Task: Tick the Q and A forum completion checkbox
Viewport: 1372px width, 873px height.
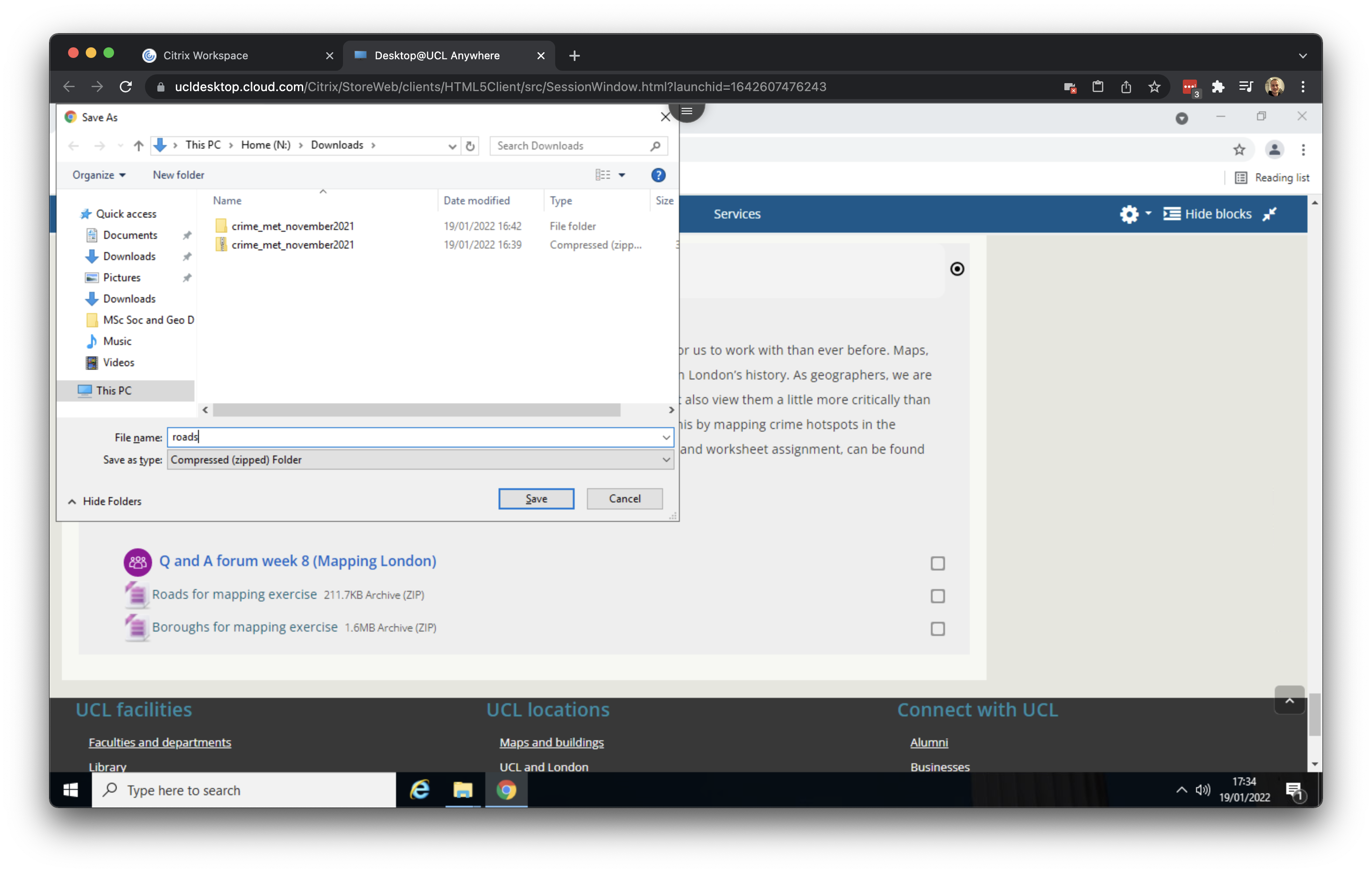Action: coord(937,563)
